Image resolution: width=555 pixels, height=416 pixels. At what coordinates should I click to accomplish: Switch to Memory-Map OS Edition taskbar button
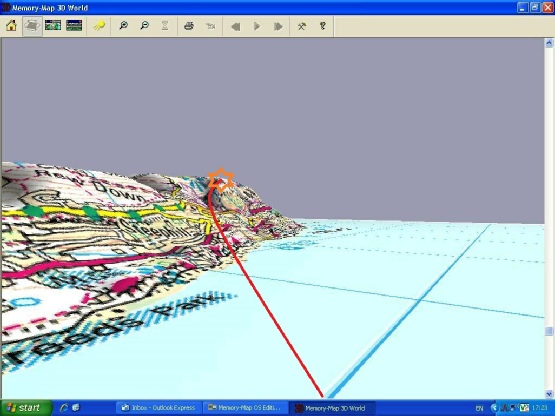(x=245, y=408)
